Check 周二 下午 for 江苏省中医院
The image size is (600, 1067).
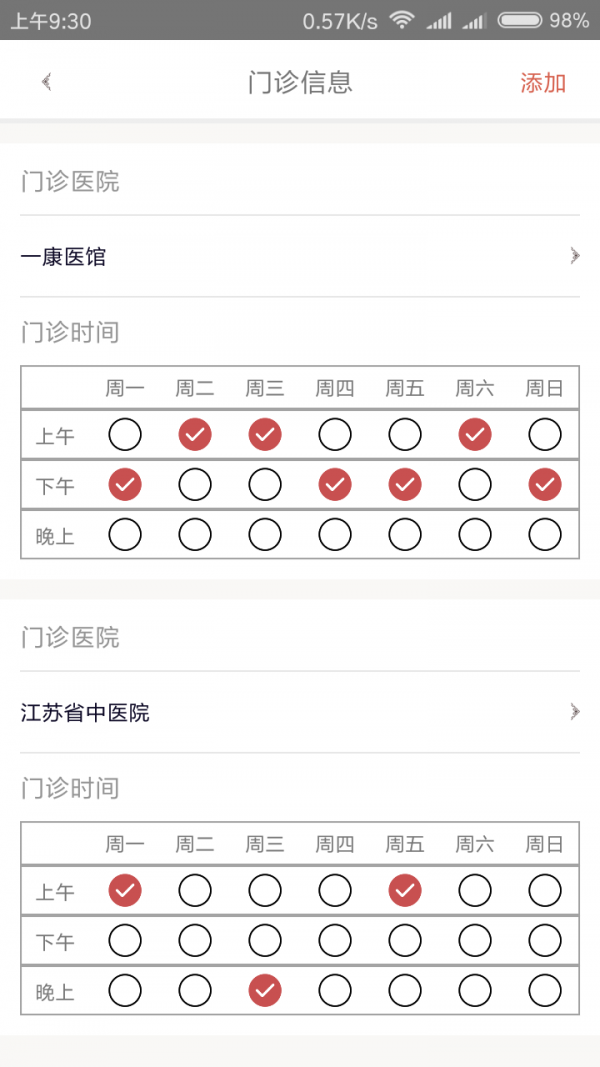point(195,940)
